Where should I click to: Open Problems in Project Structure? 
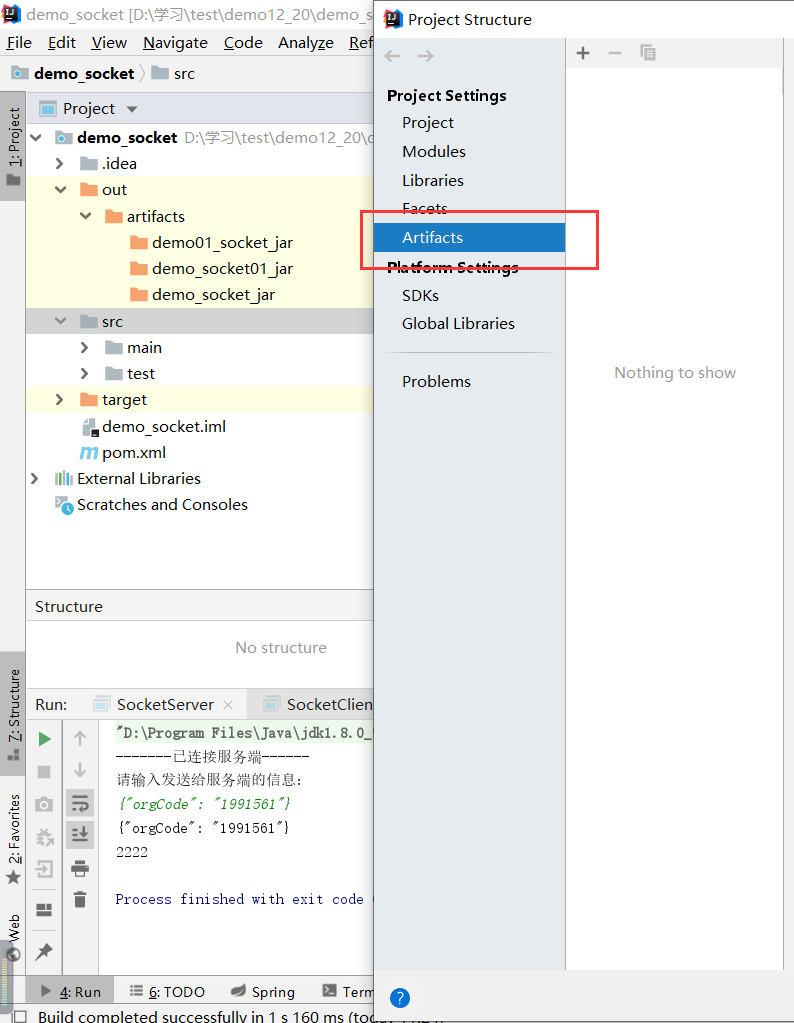[436, 382]
